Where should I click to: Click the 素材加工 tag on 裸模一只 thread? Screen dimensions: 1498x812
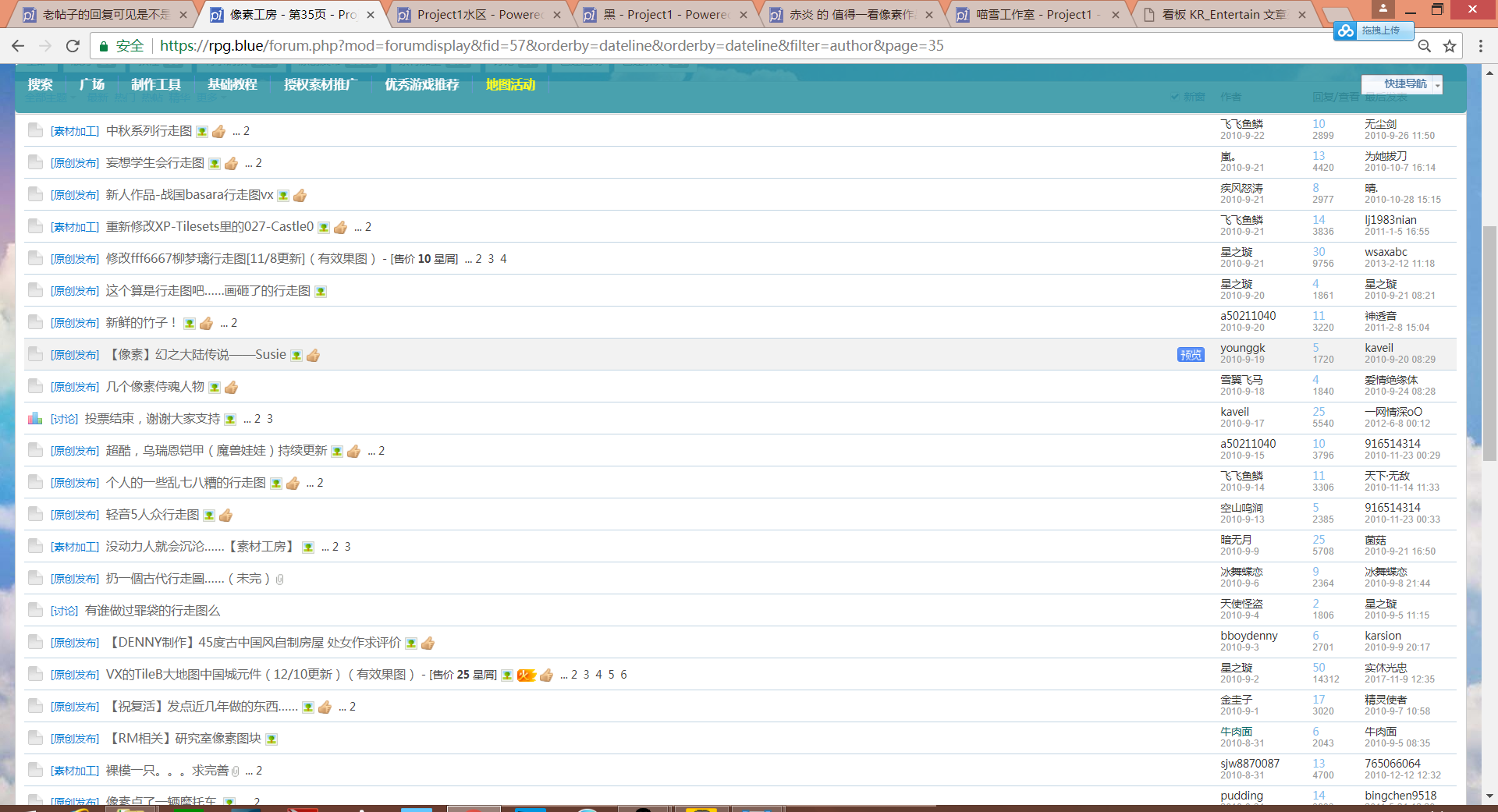pos(75,771)
